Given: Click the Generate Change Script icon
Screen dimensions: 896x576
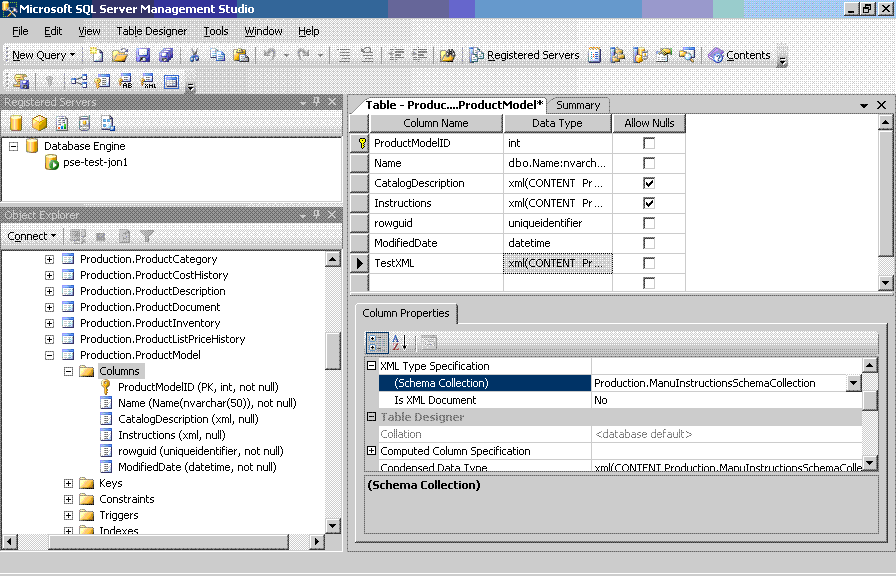Looking at the screenshot, I should point(21,82).
